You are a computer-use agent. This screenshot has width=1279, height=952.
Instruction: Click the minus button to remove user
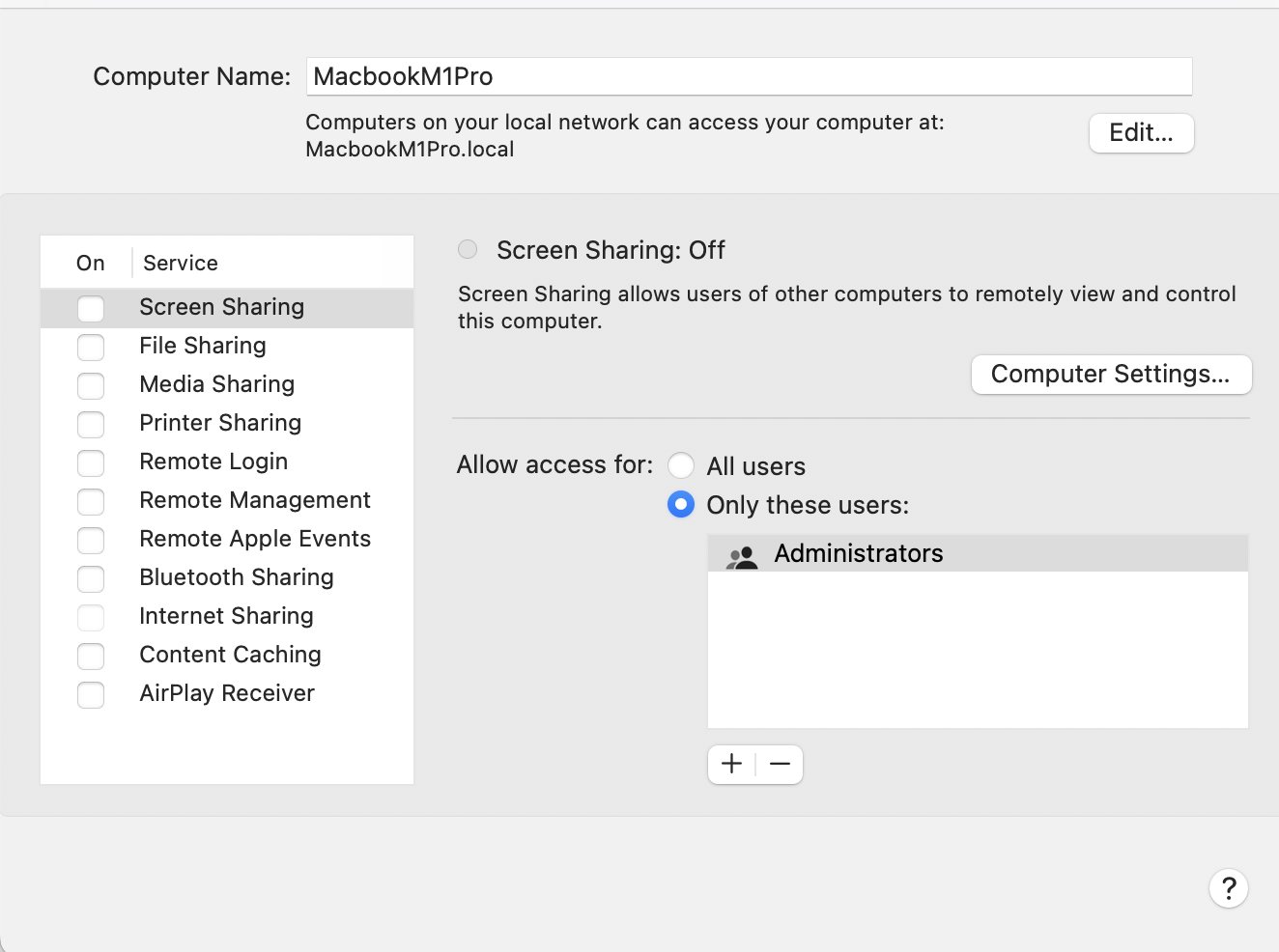780,764
